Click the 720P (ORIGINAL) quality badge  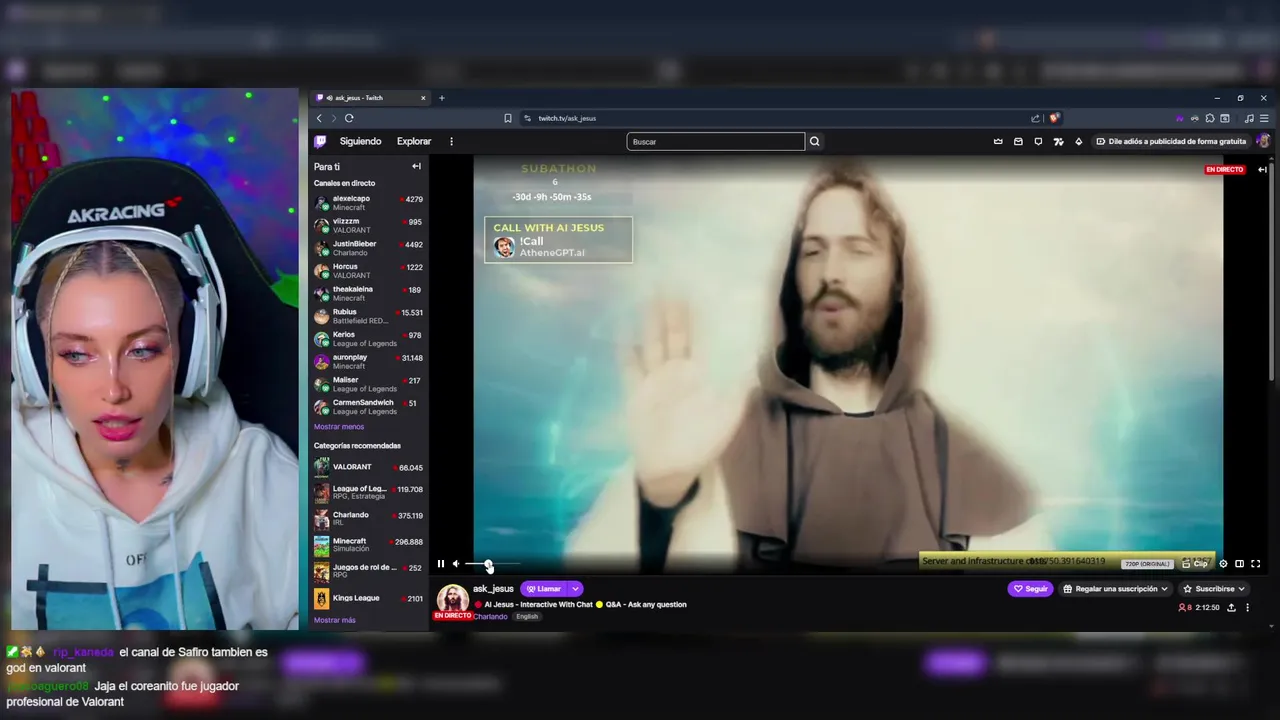[x=1147, y=564]
